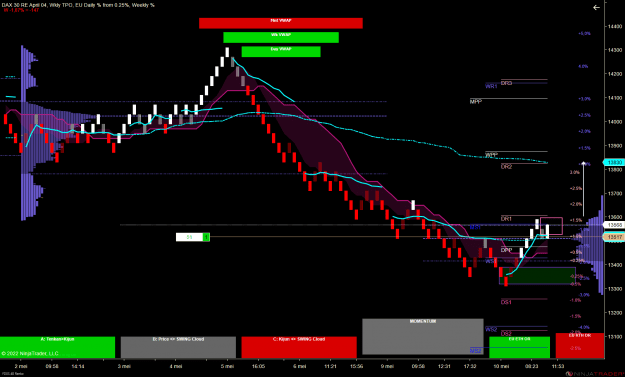This screenshot has width=625, height=377.
Task: Click the gray MOMENTUM panel
Action: [x=423, y=336]
